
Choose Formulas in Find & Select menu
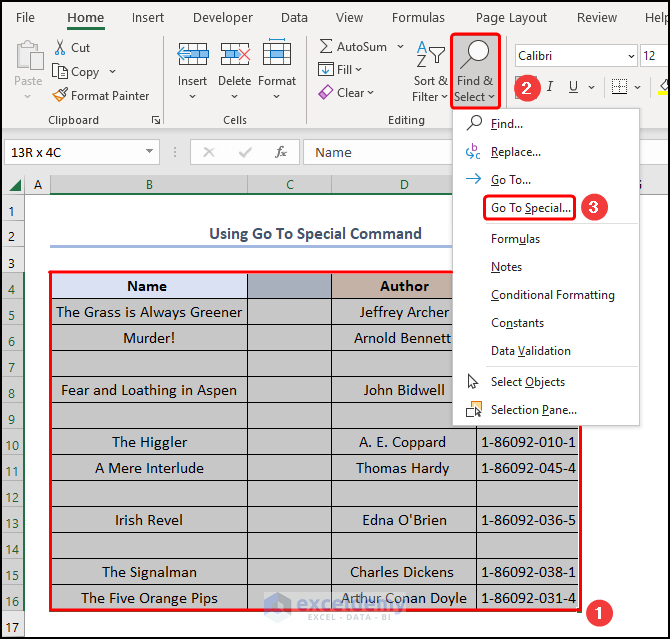[515, 239]
